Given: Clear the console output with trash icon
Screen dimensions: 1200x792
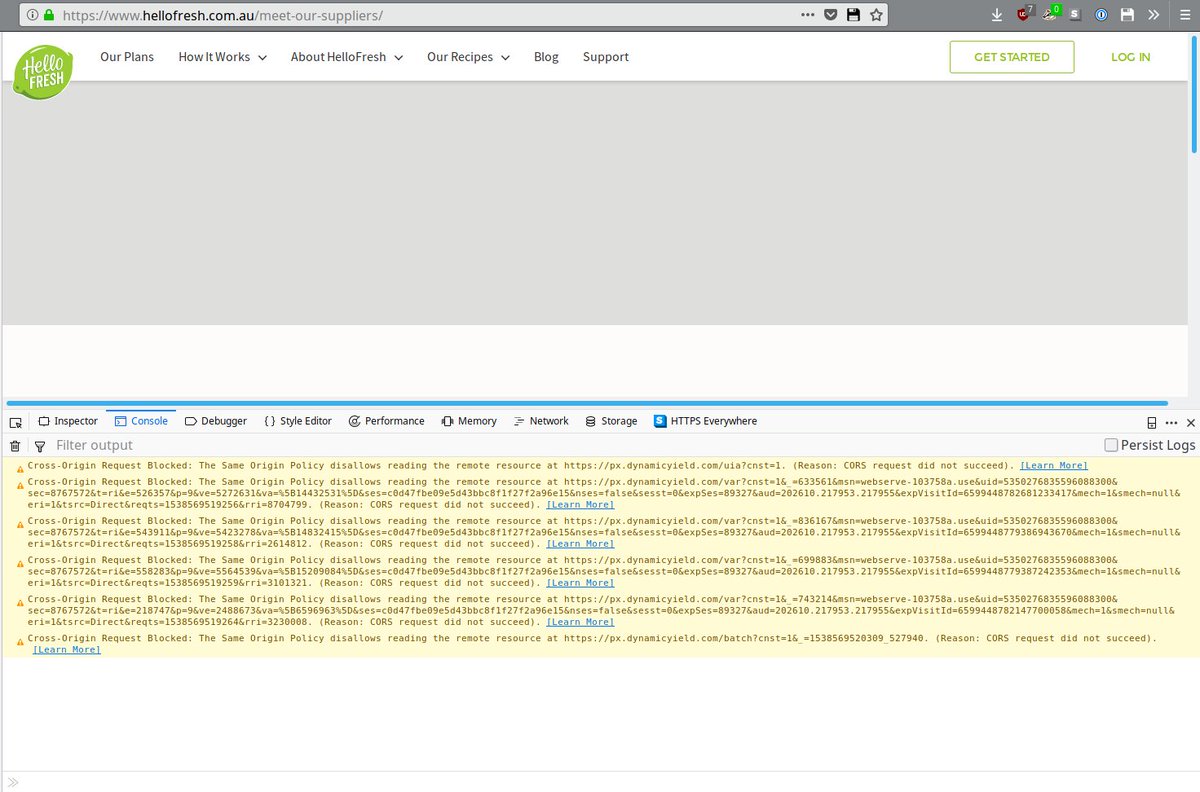Looking at the screenshot, I should click(15, 446).
